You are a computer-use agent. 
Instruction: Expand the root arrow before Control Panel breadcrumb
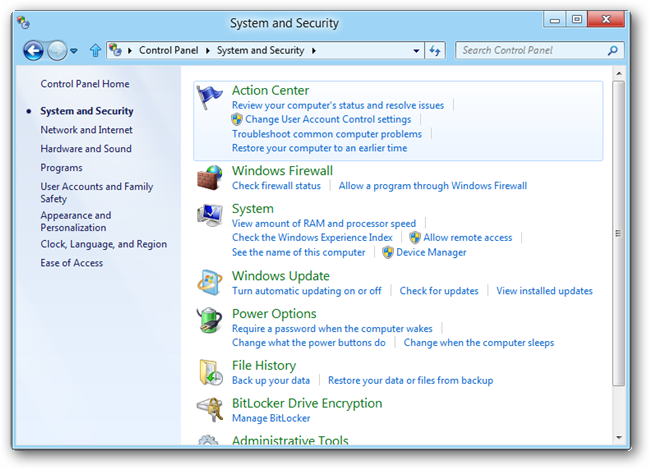tap(130, 51)
